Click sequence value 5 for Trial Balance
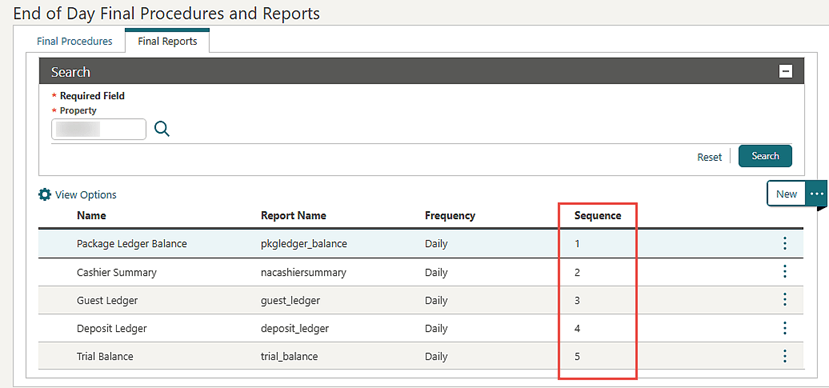 [x=577, y=356]
